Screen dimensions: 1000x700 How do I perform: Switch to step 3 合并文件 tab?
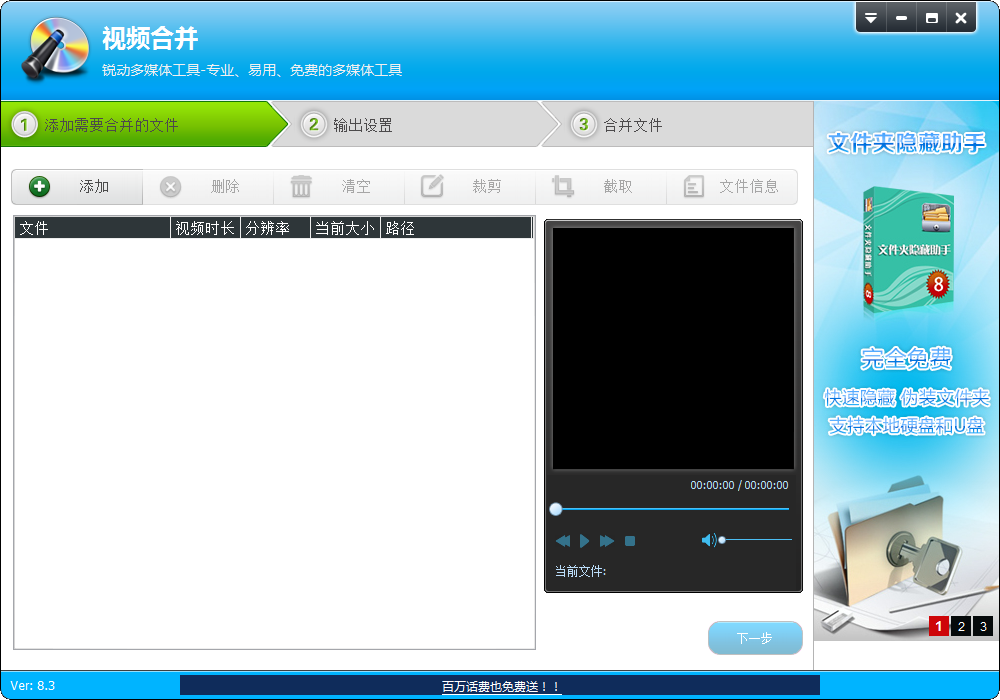(x=679, y=124)
